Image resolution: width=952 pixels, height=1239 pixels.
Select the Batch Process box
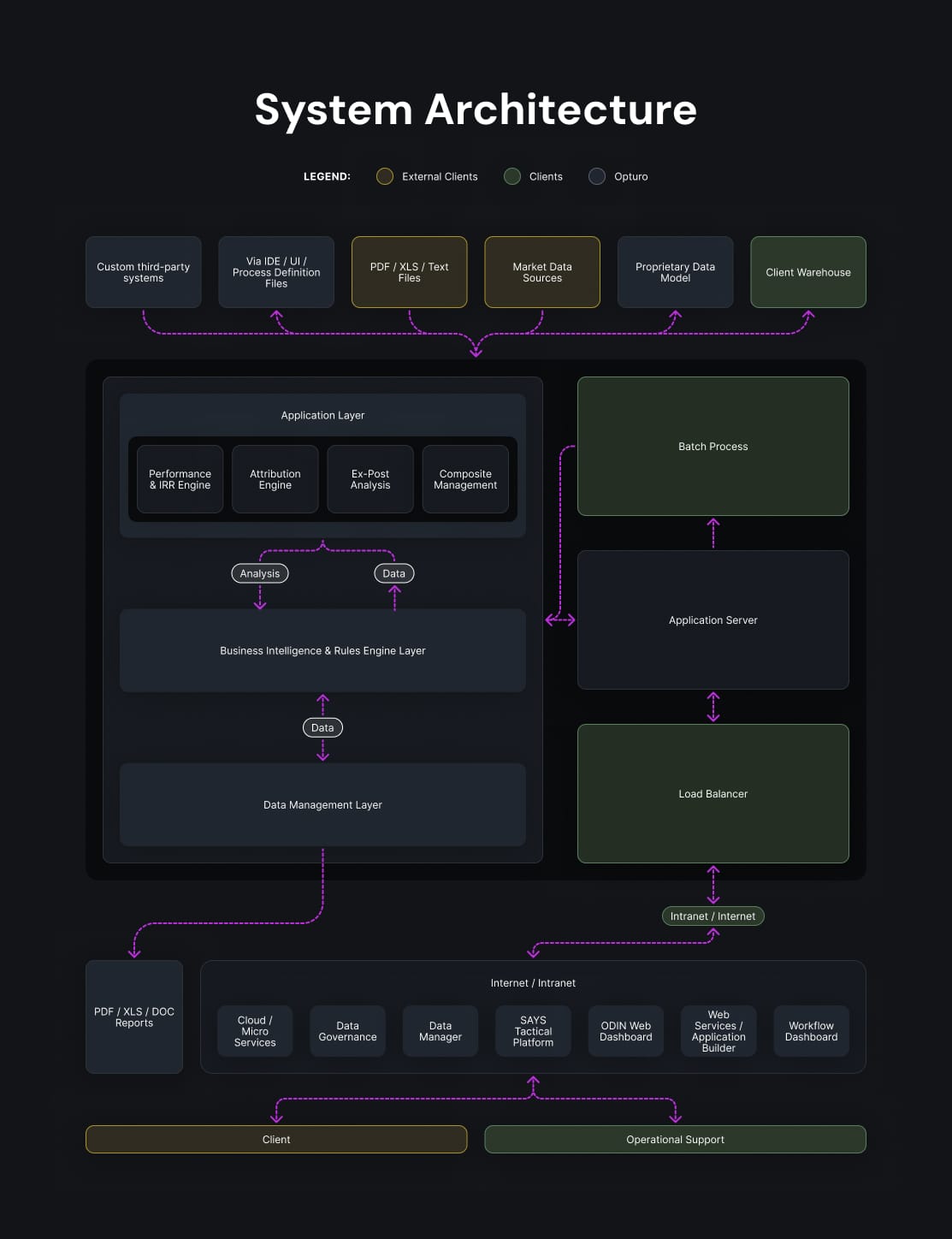(x=713, y=447)
